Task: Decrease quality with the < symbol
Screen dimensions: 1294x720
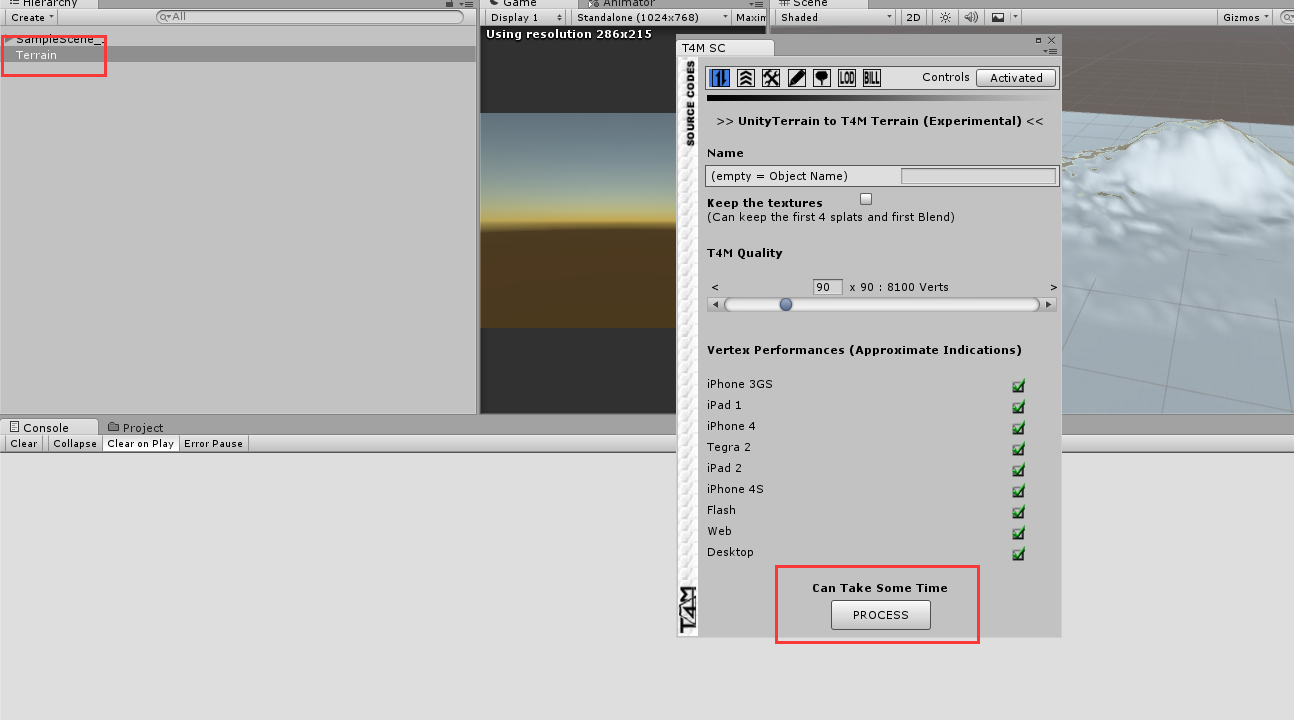Action: [x=715, y=287]
